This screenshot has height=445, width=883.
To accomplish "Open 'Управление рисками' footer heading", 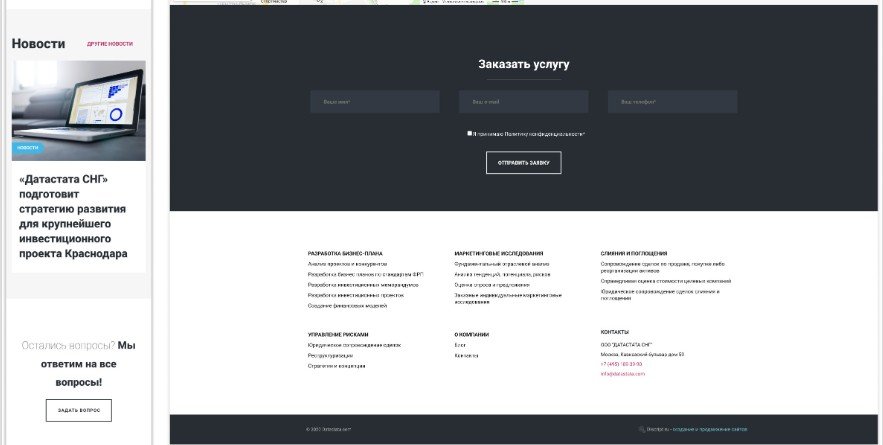I will (338, 335).
